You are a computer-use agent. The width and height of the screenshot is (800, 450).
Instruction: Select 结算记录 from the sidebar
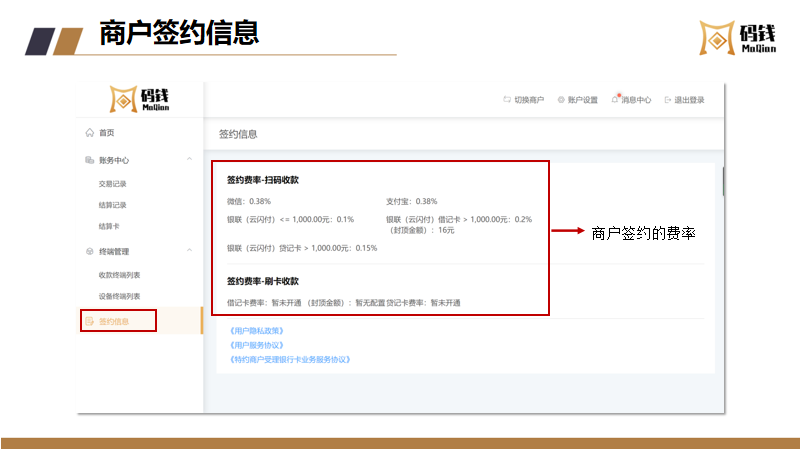(x=113, y=205)
